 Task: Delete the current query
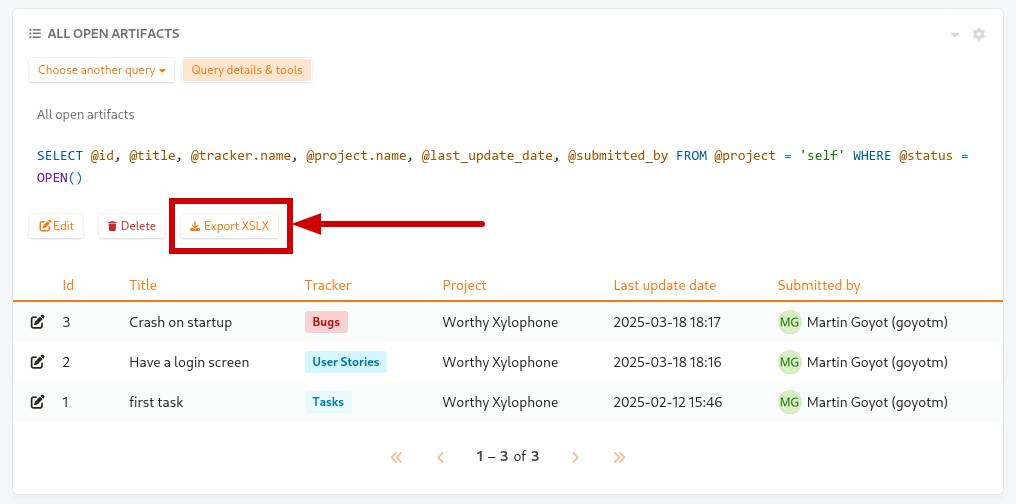click(132, 226)
